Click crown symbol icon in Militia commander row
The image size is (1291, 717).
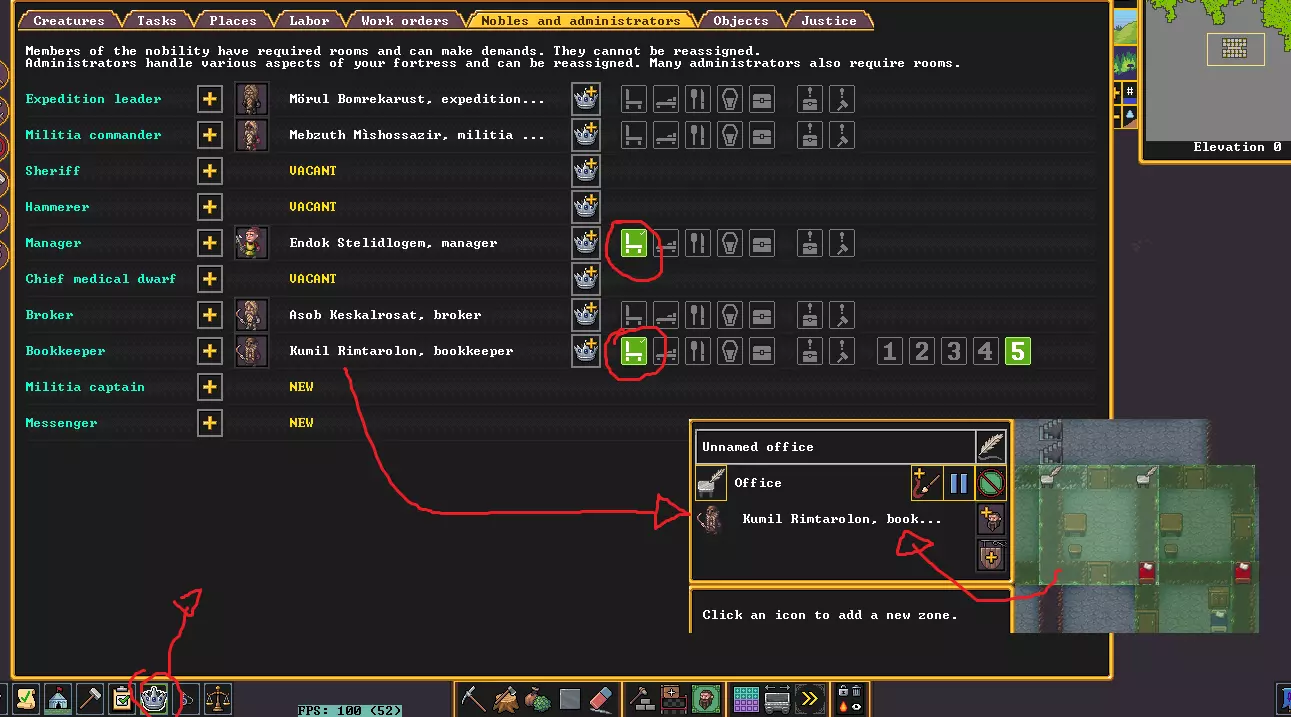click(586, 135)
